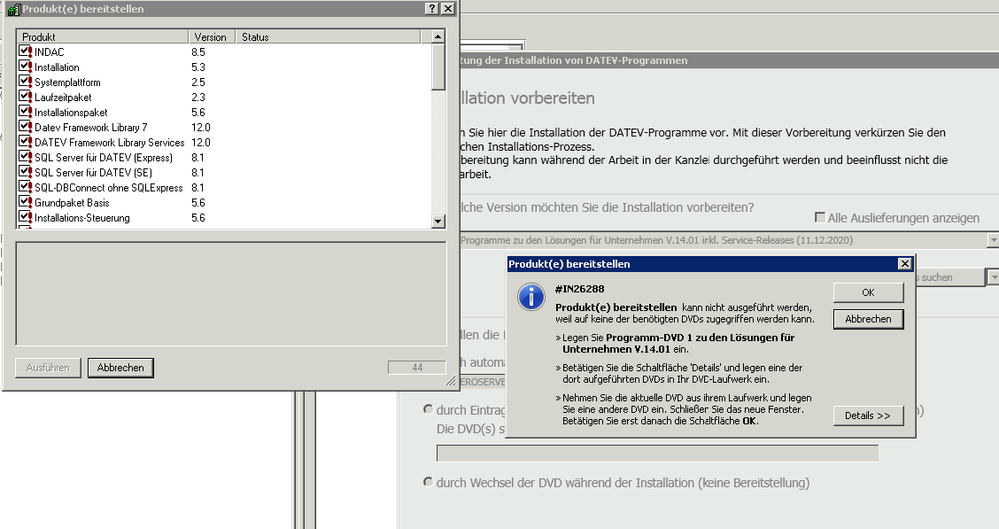Click 'Installation vorbereiten' heading text
This screenshot has width=999, height=529.
526,98
